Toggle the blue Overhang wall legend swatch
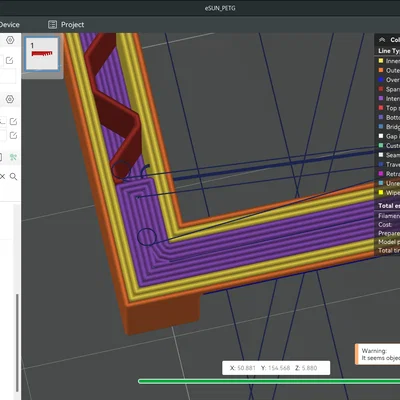The width and height of the screenshot is (400, 400). pyautogui.click(x=381, y=80)
